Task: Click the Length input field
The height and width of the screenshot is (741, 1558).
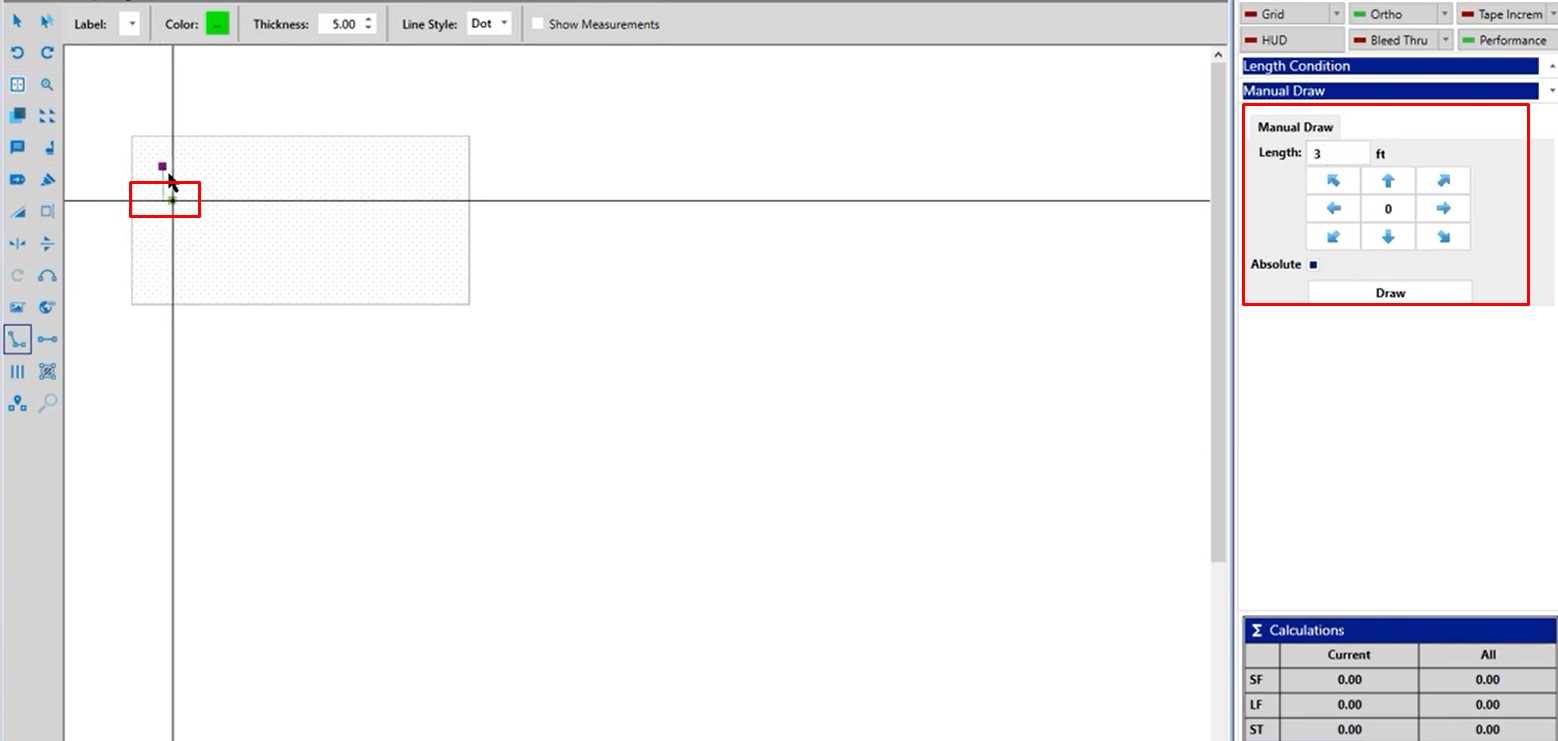Action: click(x=1337, y=154)
